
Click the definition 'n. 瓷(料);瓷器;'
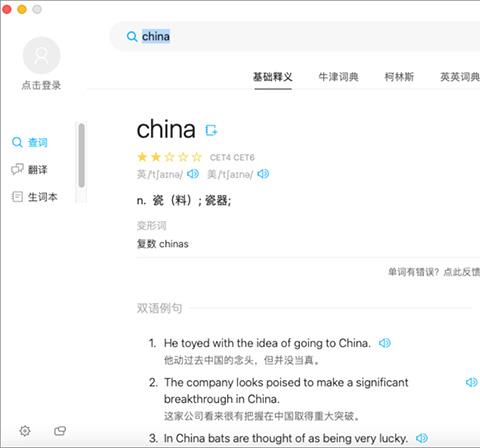pyautogui.click(x=184, y=200)
